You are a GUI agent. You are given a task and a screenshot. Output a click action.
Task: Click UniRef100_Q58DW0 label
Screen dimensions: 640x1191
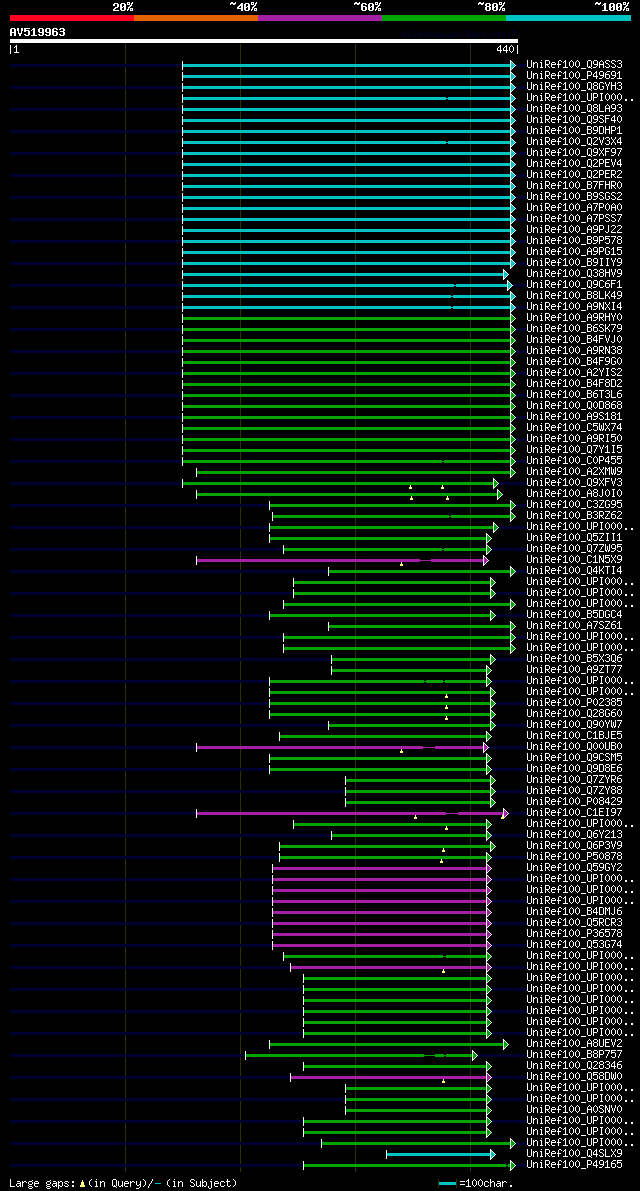pos(574,1078)
